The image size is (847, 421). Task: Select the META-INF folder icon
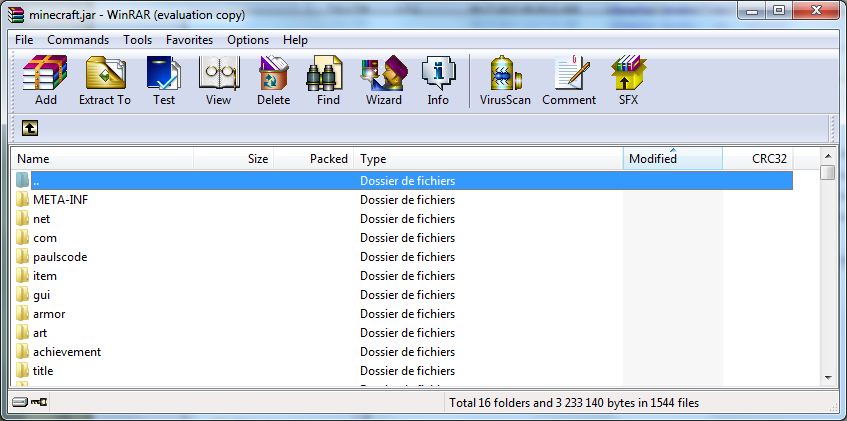pos(22,200)
